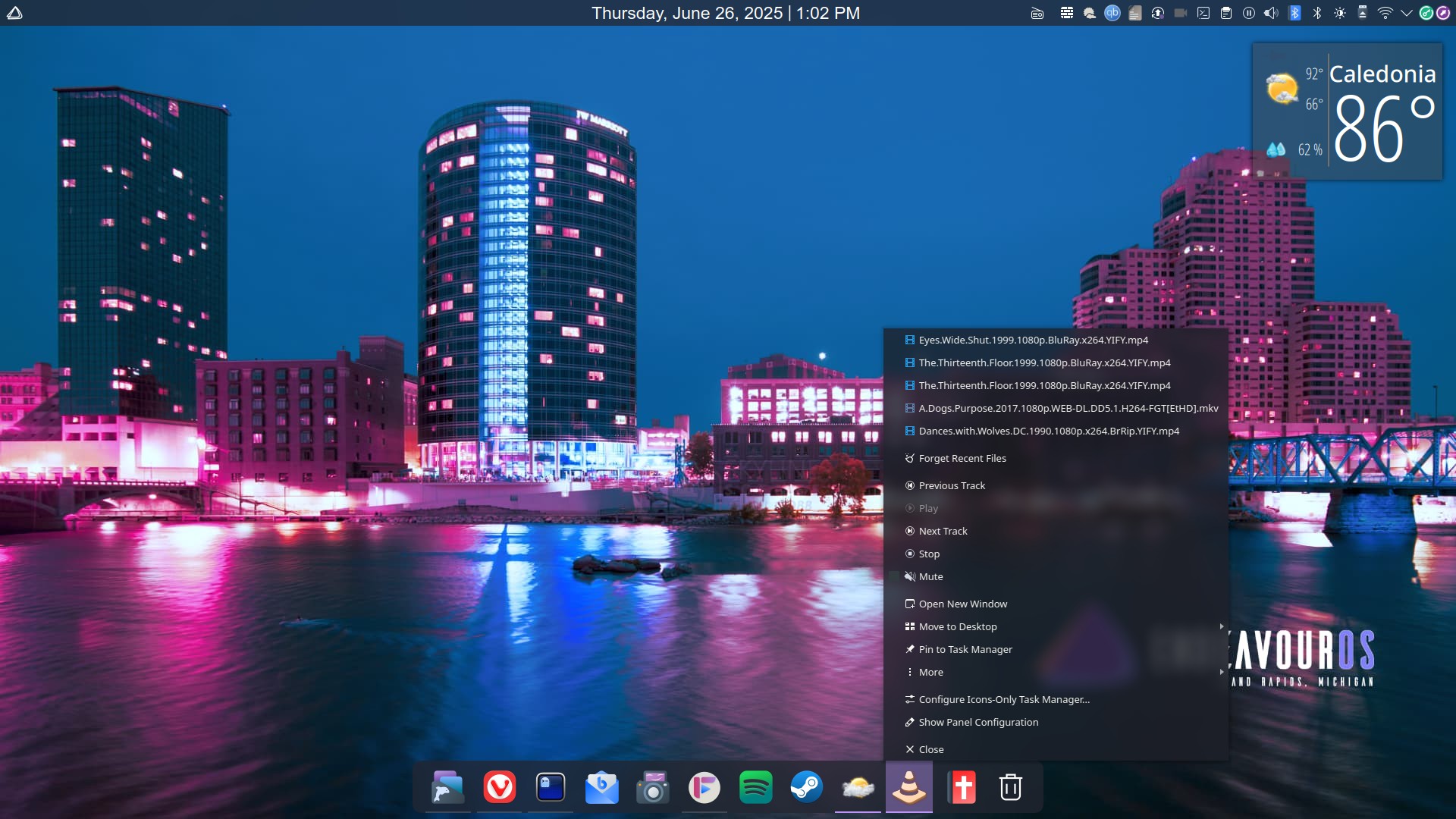The width and height of the screenshot is (1456, 819).
Task: Open the Trash icon in dock
Action: (x=1010, y=788)
